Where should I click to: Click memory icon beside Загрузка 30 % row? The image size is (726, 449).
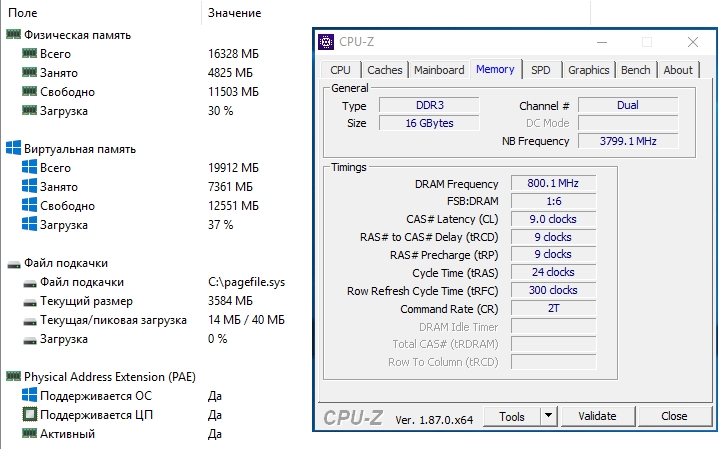pyautogui.click(x=29, y=110)
